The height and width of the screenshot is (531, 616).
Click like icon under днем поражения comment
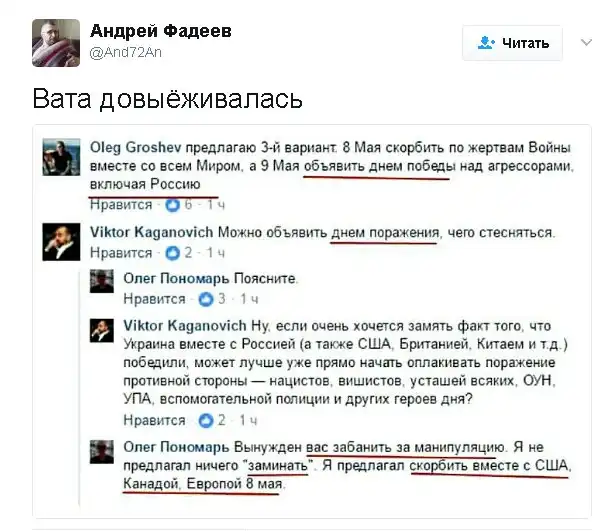coord(172,253)
